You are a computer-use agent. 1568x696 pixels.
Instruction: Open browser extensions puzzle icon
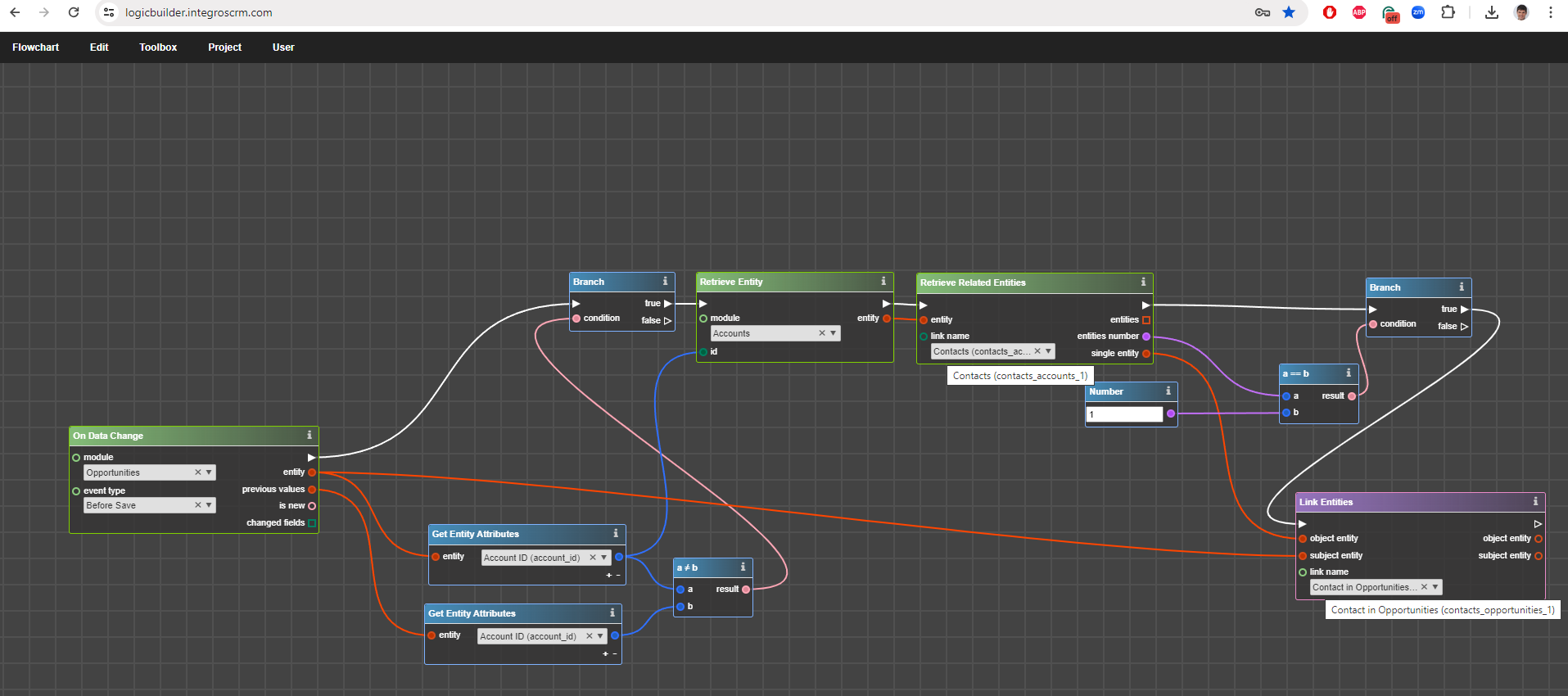pyautogui.click(x=1448, y=12)
